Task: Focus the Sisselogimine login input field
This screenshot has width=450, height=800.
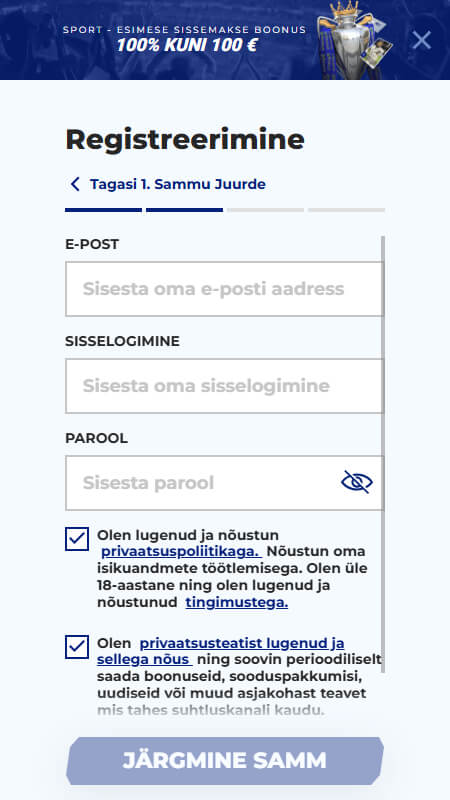Action: (224, 386)
